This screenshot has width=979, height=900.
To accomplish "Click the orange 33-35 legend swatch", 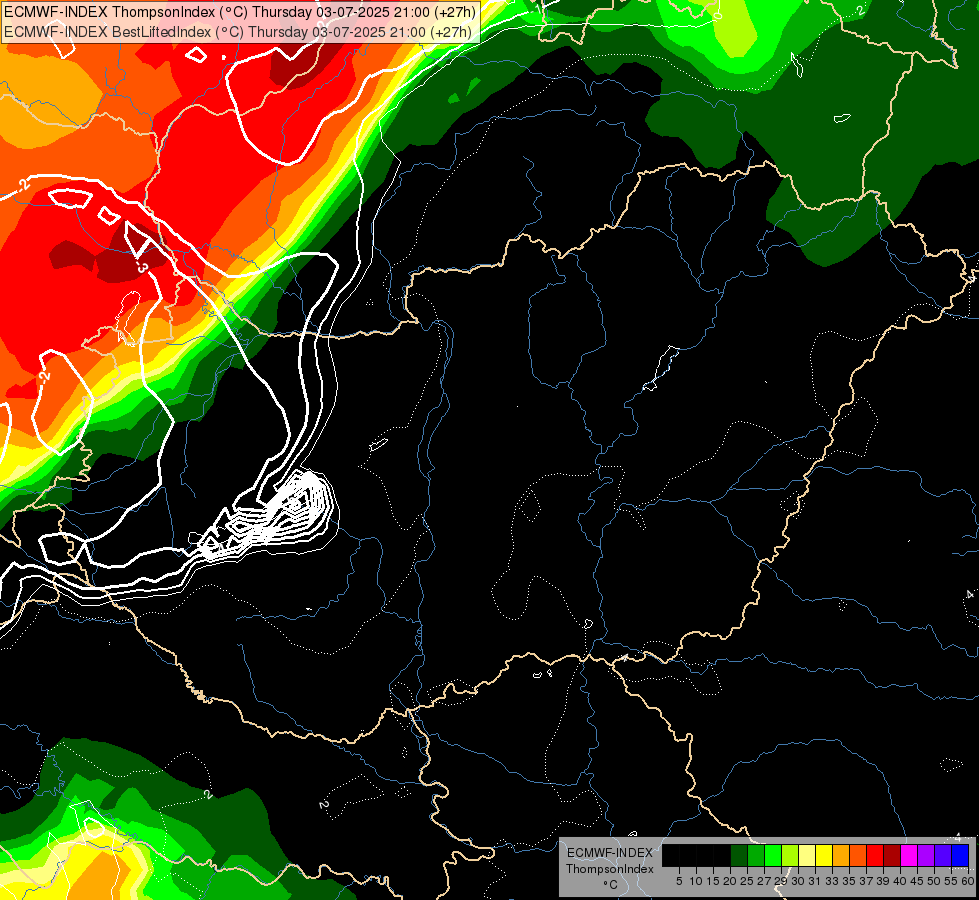I will 841,855.
